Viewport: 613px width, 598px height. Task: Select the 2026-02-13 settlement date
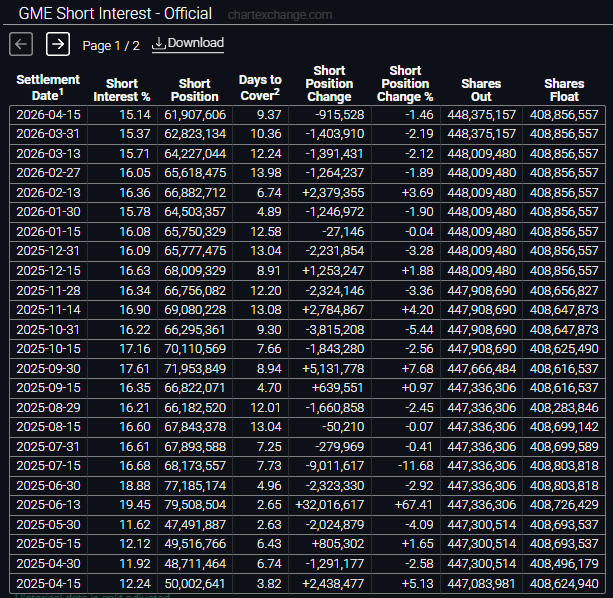[48, 193]
